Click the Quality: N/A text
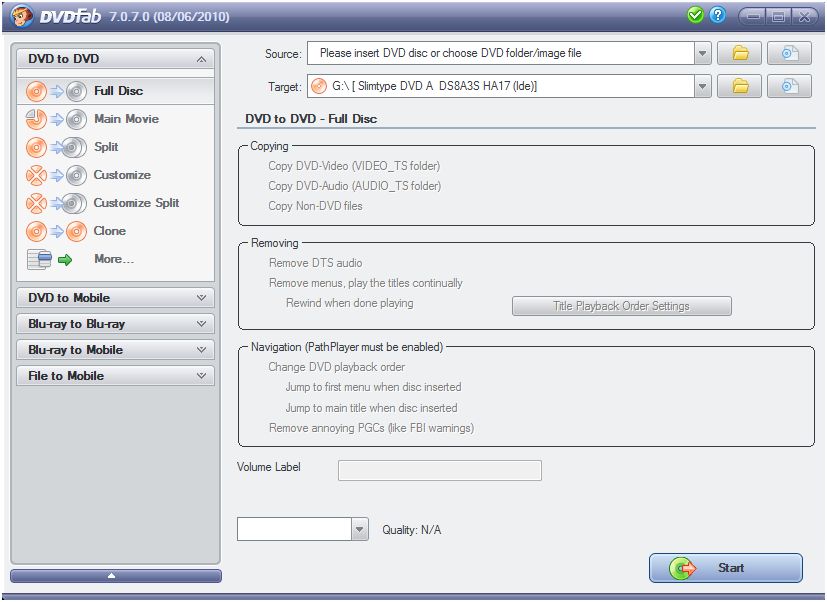This screenshot has width=827, height=602. [411, 530]
